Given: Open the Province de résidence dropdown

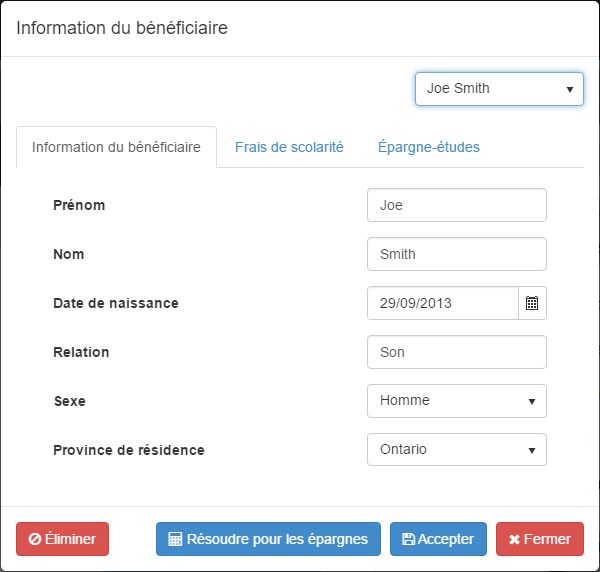Looking at the screenshot, I should coord(456,450).
